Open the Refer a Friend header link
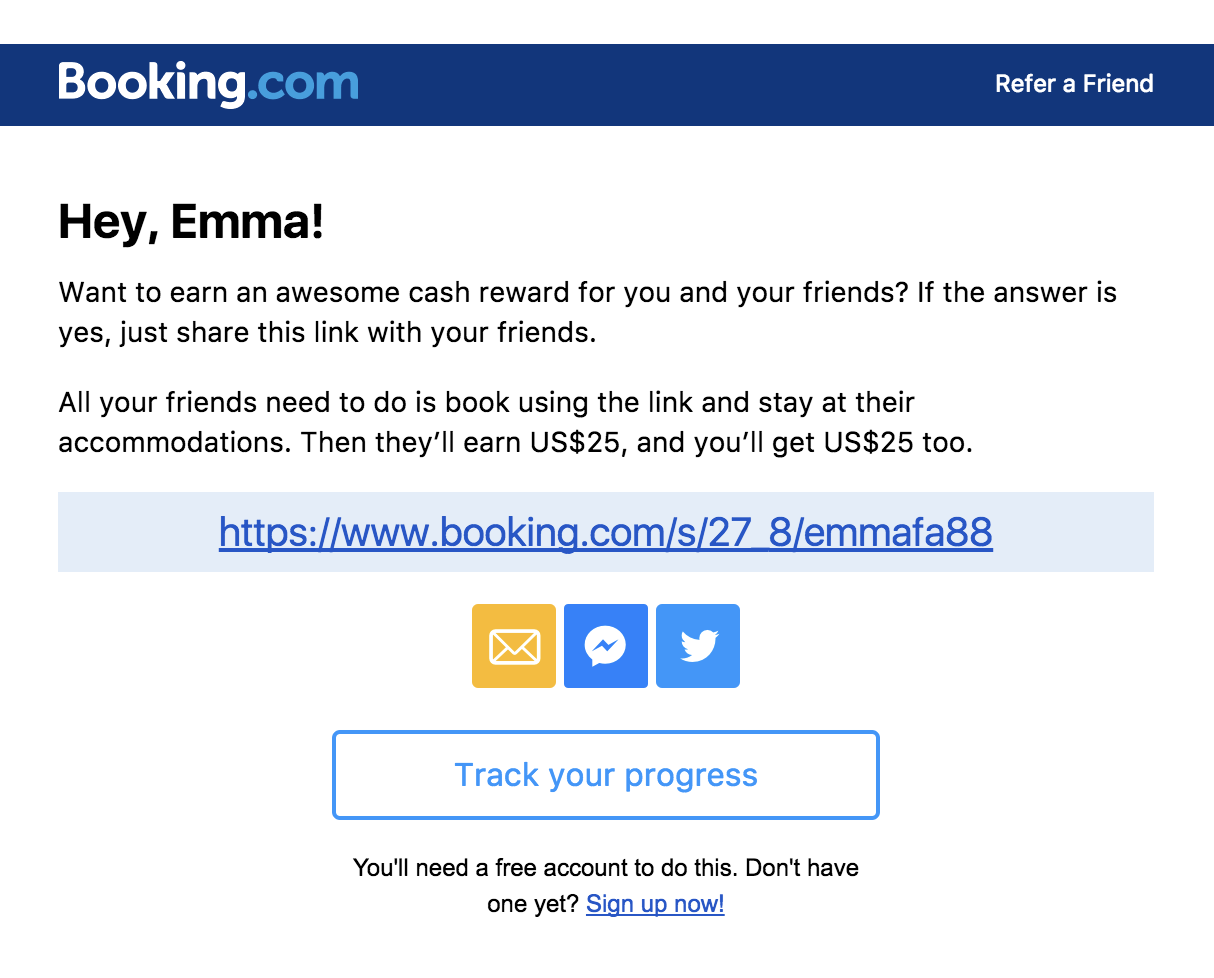 [x=1074, y=84]
